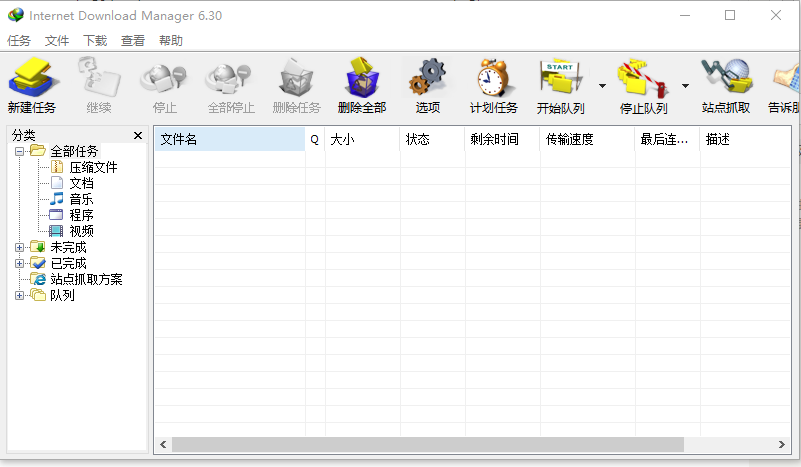Sort by the 大小 column header

click(x=362, y=139)
